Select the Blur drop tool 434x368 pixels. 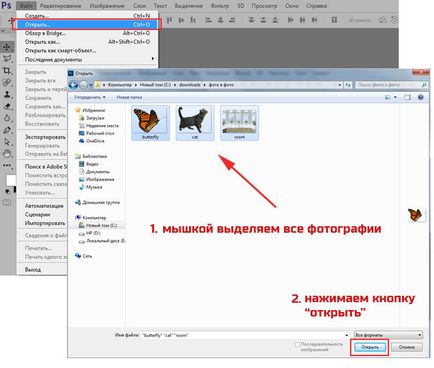click(7, 118)
